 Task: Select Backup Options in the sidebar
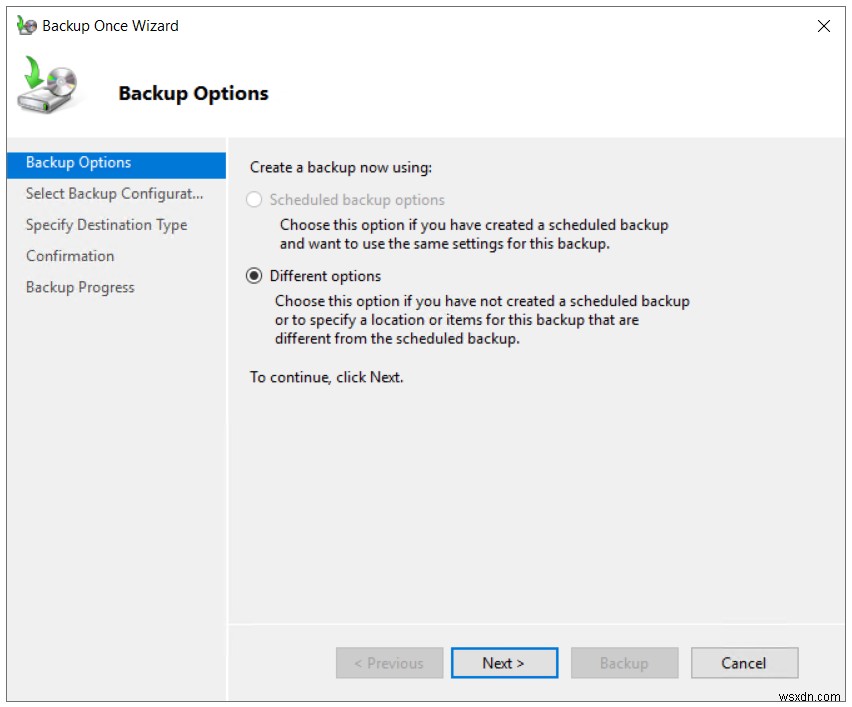click(x=77, y=162)
